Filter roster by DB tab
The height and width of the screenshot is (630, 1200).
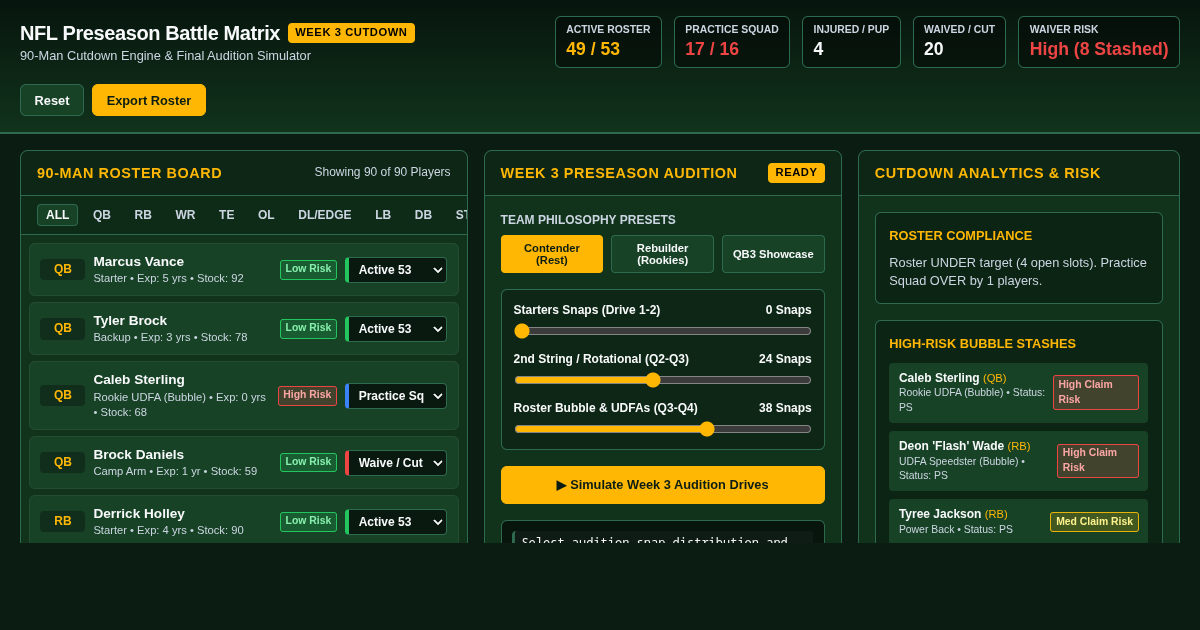tap(424, 215)
